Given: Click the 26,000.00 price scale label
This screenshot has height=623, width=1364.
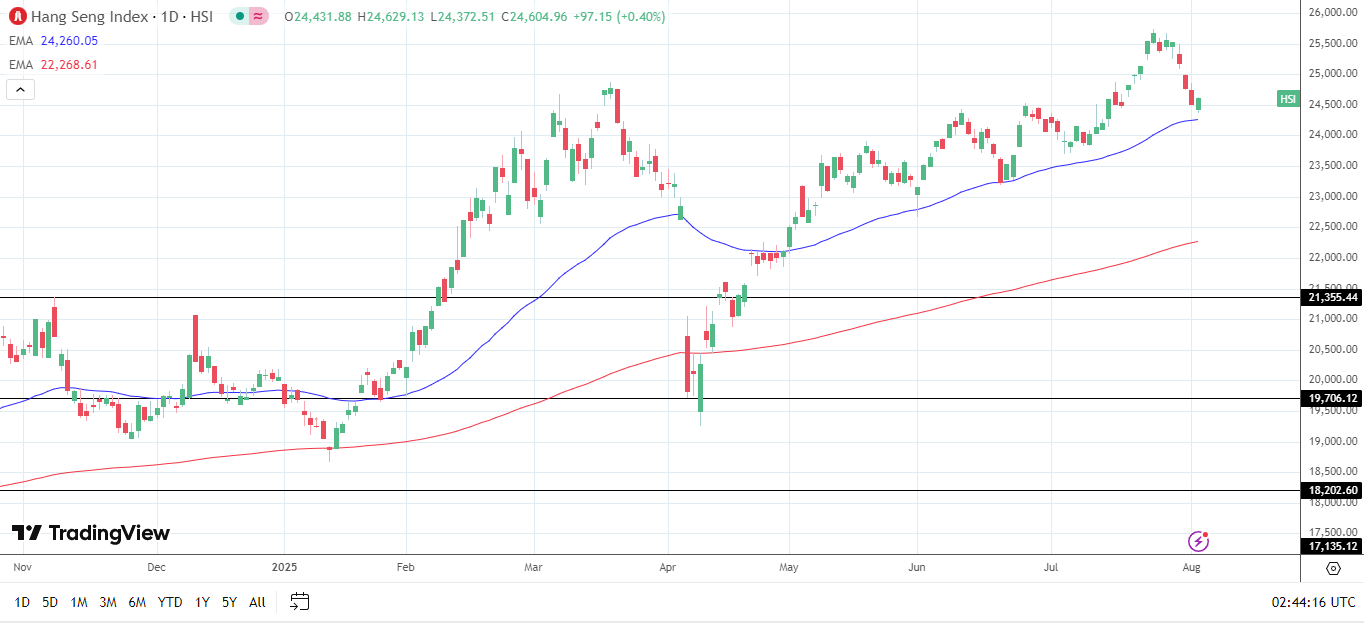Looking at the screenshot, I should (1332, 12).
